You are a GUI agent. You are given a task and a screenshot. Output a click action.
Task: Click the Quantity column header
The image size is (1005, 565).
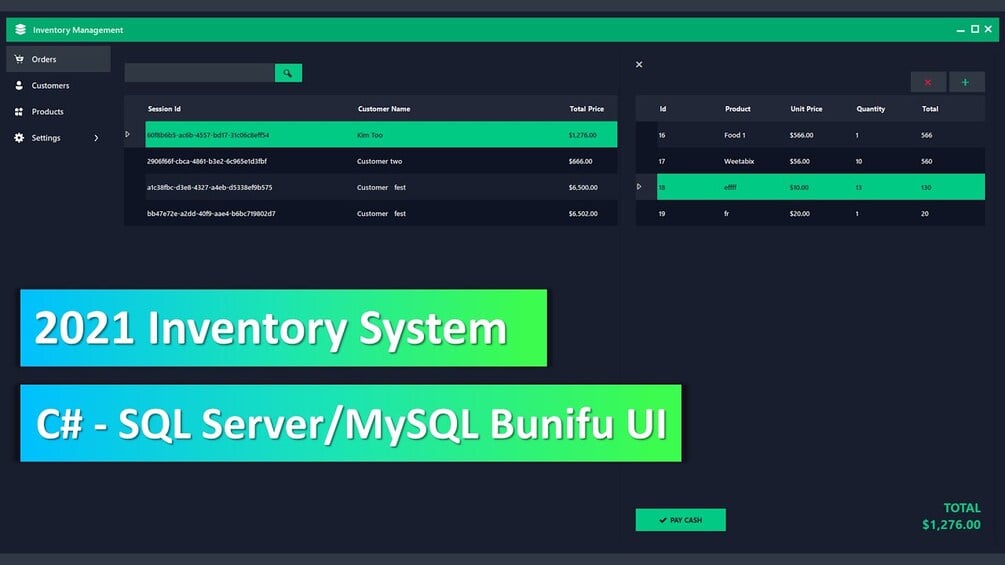(x=870, y=109)
